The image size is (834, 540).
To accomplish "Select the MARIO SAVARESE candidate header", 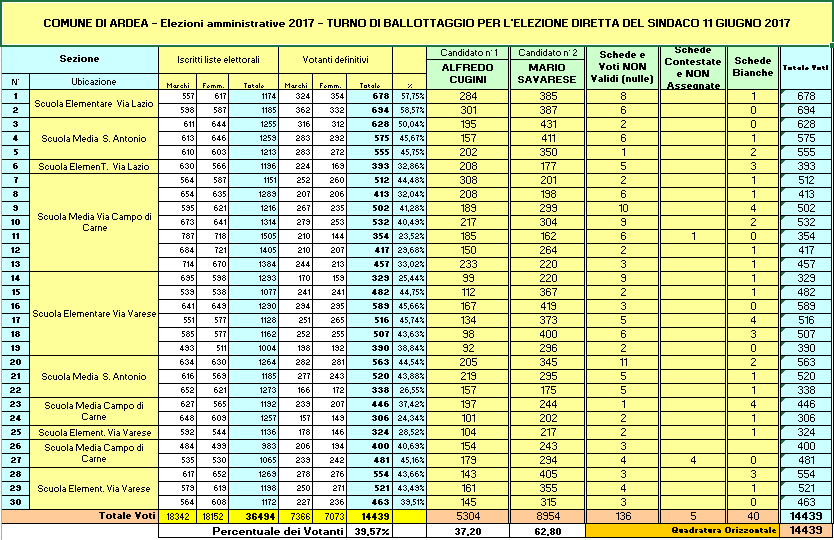I will coord(546,73).
